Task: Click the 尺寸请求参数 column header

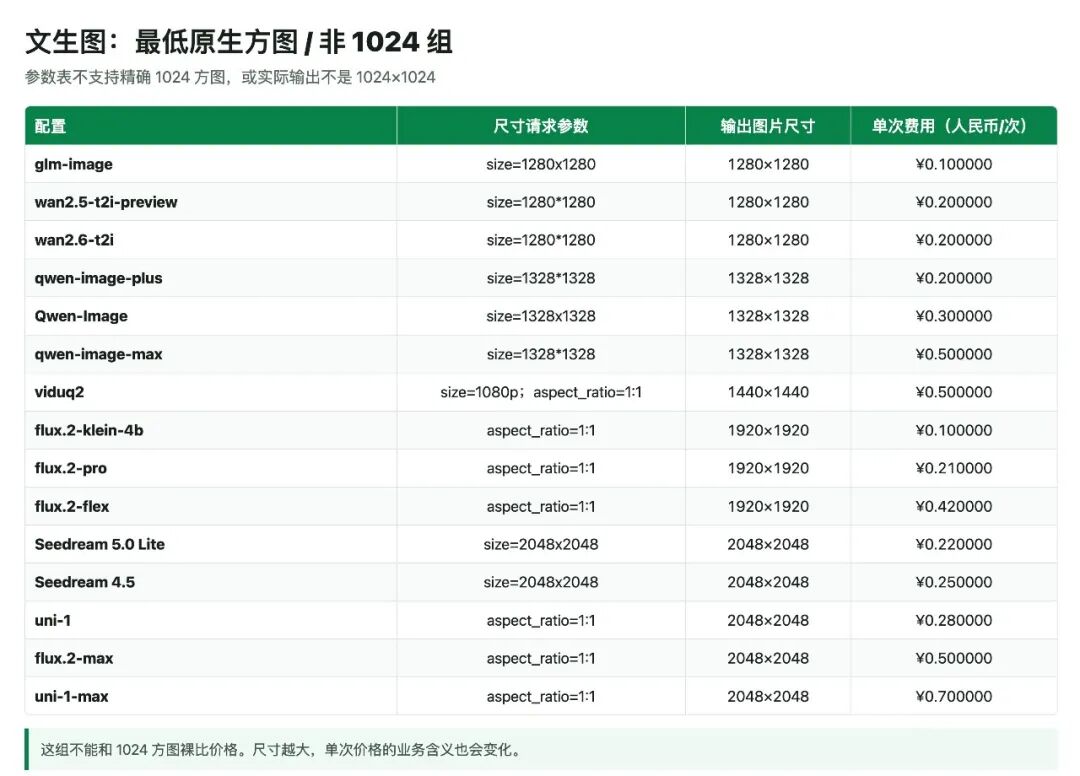Action: tap(541, 126)
